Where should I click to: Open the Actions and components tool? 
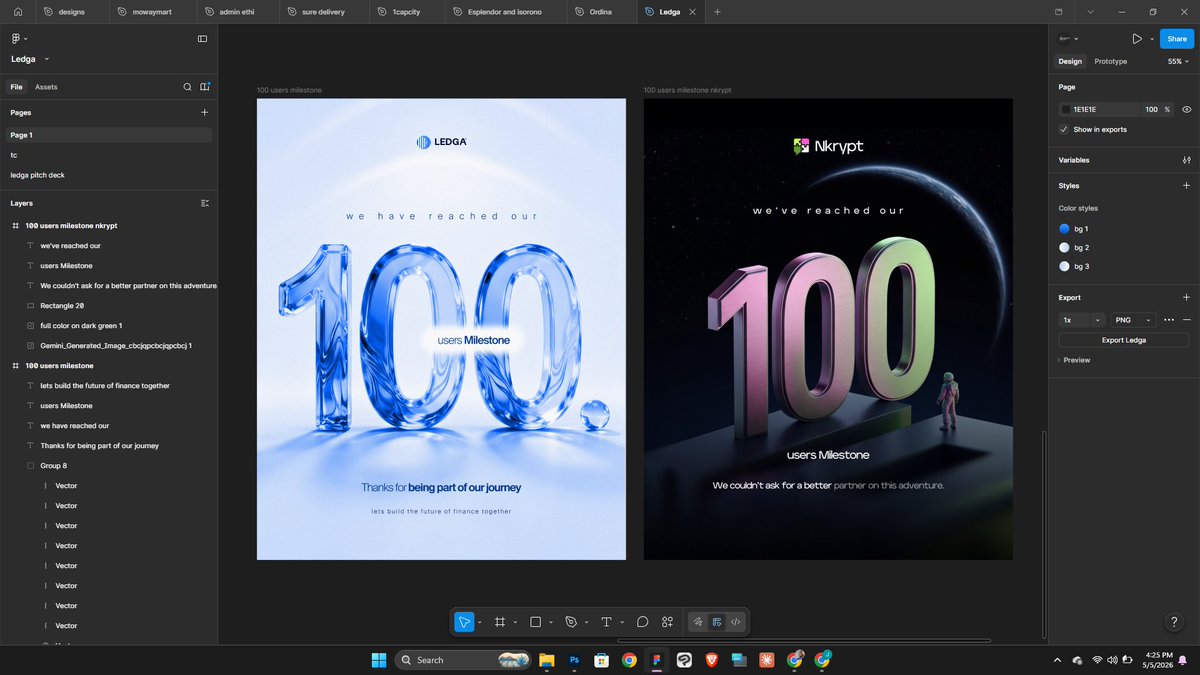667,622
